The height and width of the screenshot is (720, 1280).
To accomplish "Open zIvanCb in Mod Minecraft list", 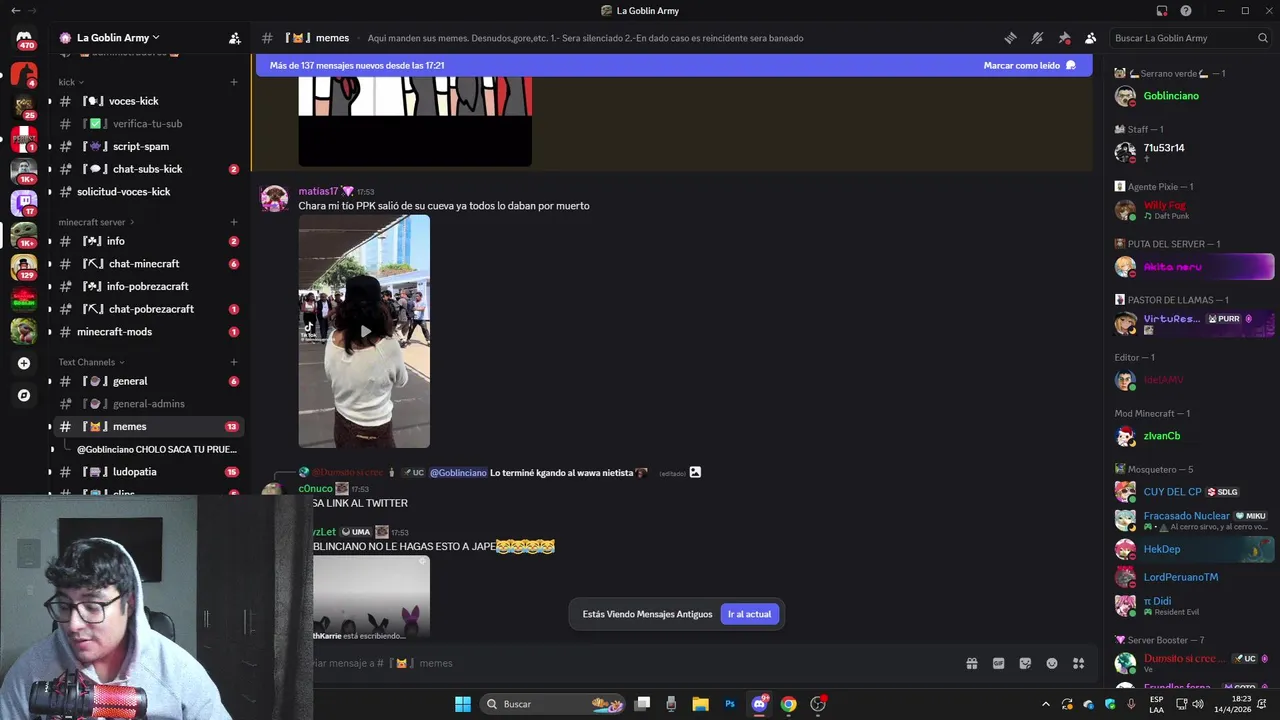I will (x=1194, y=436).
